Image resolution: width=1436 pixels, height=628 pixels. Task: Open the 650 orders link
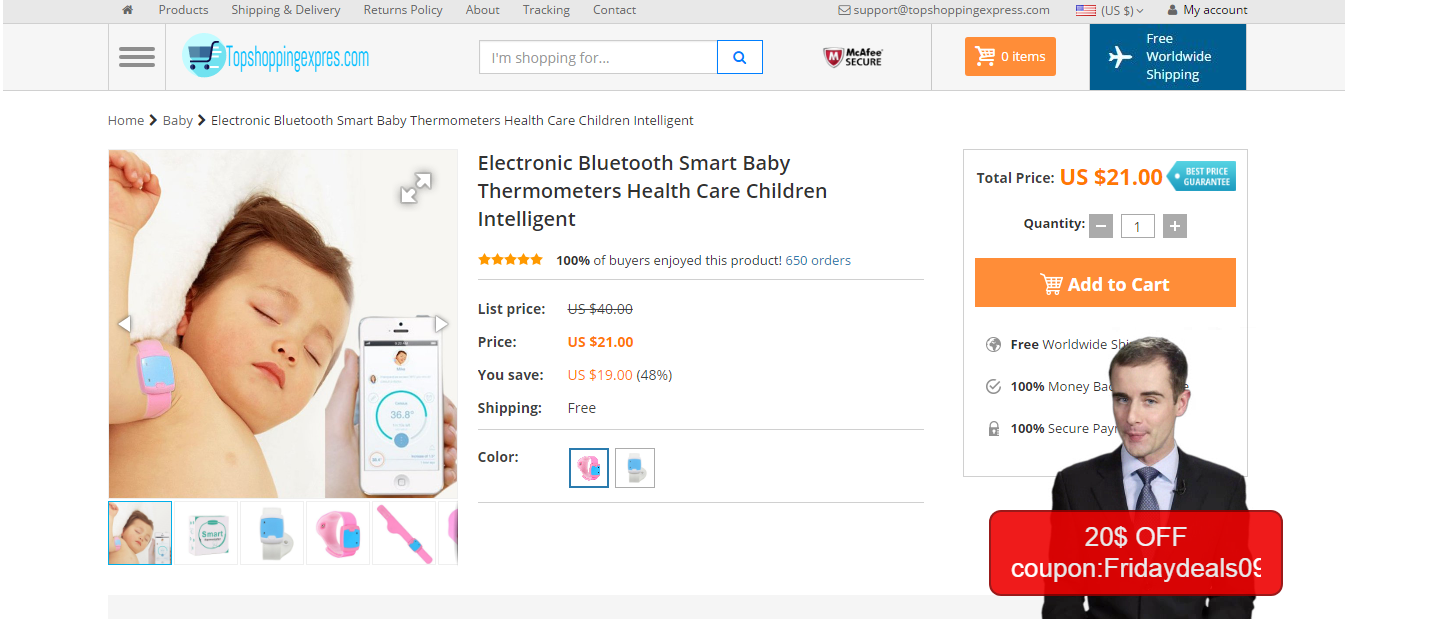818,260
